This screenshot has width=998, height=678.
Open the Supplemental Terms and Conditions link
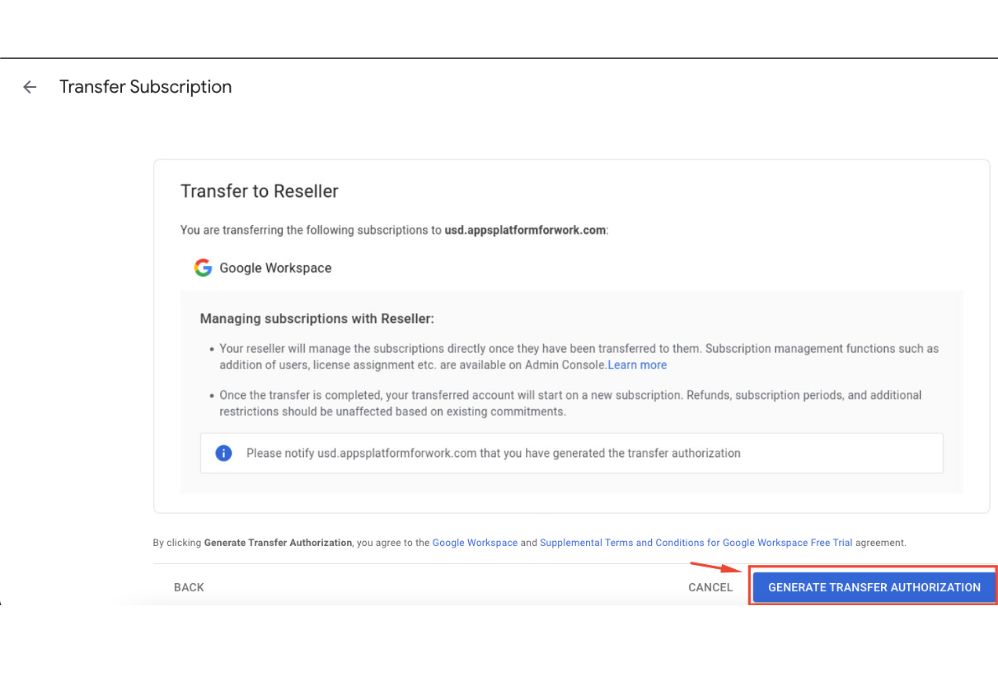coord(695,542)
